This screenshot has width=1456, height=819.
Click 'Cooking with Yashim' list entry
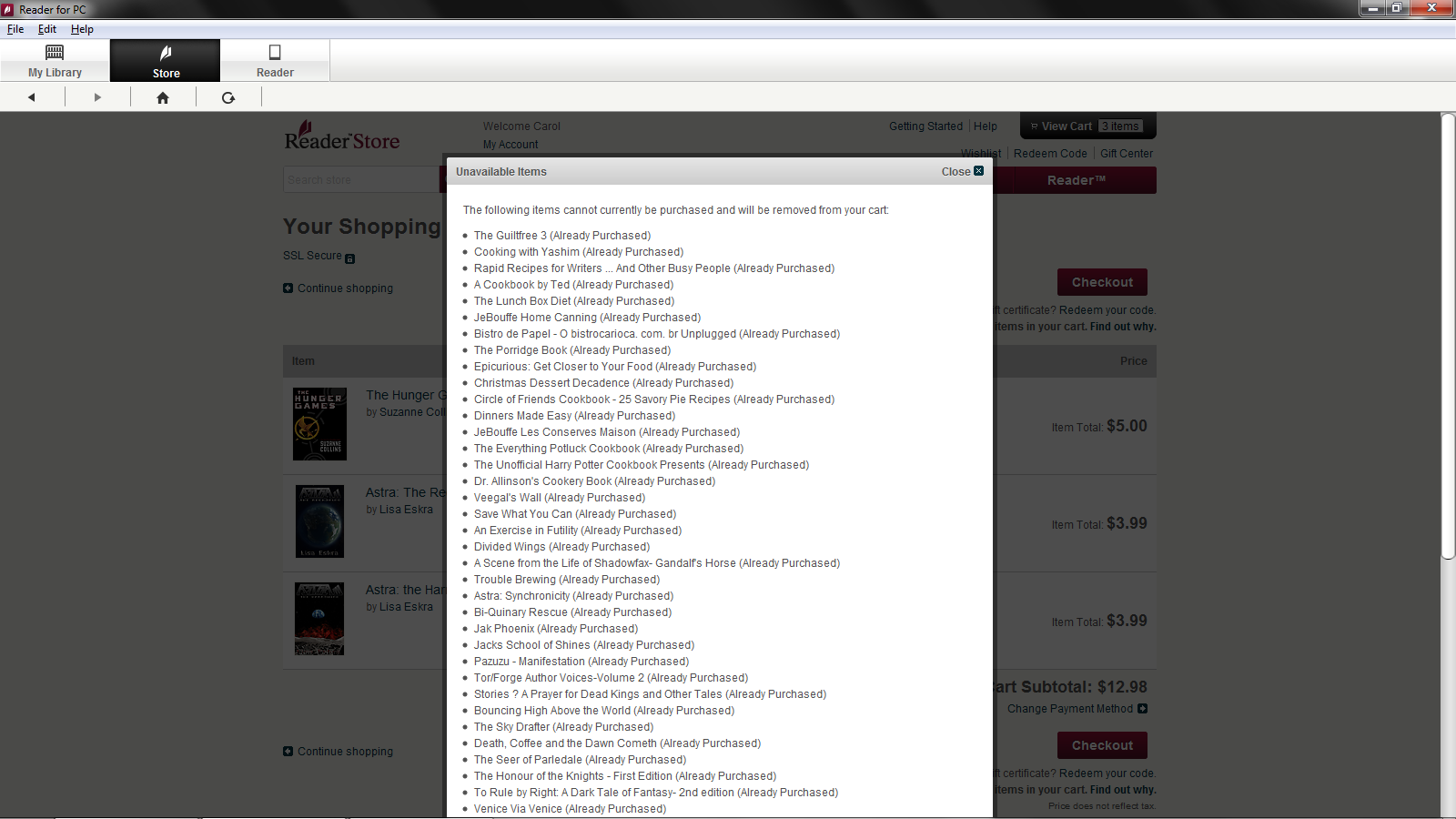[579, 252]
